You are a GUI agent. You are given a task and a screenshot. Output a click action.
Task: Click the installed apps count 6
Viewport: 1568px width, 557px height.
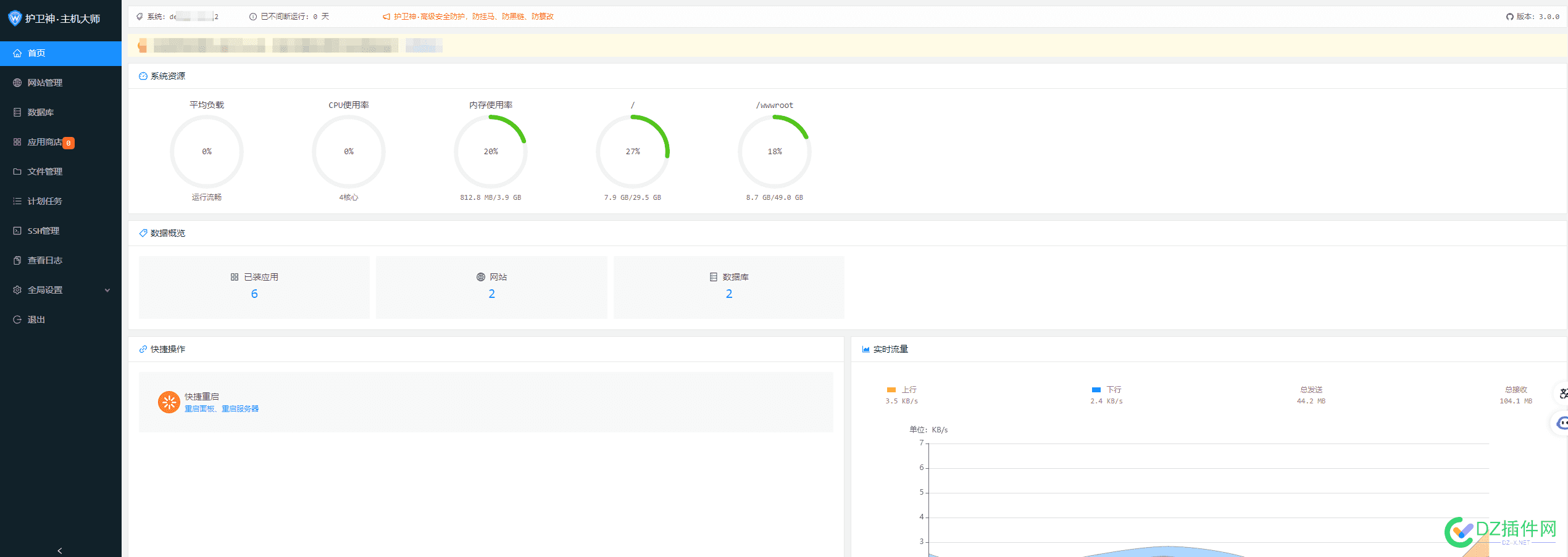tap(254, 294)
